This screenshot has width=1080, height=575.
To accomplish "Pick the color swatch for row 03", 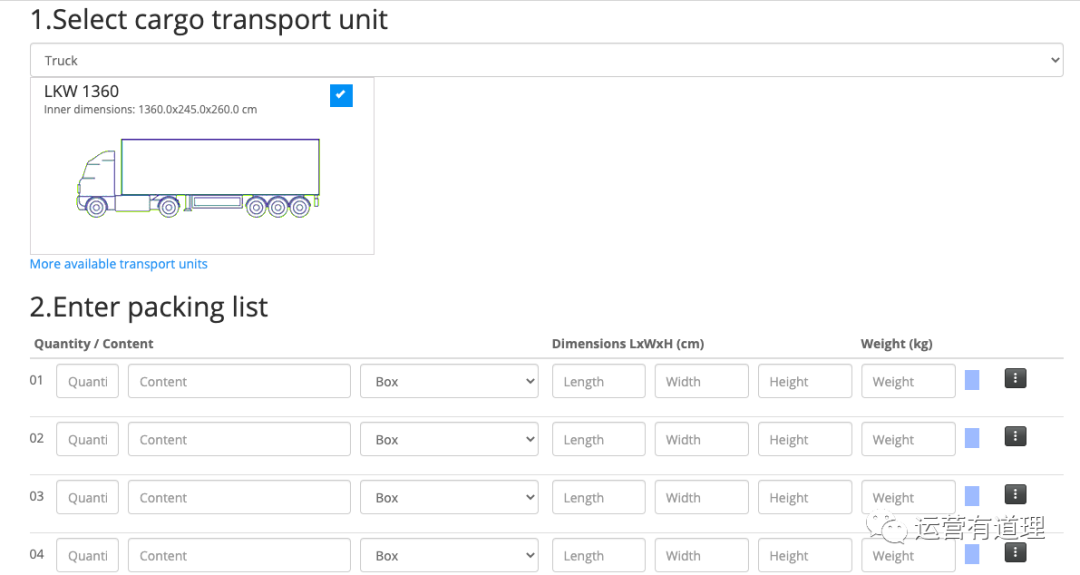I will (972, 495).
